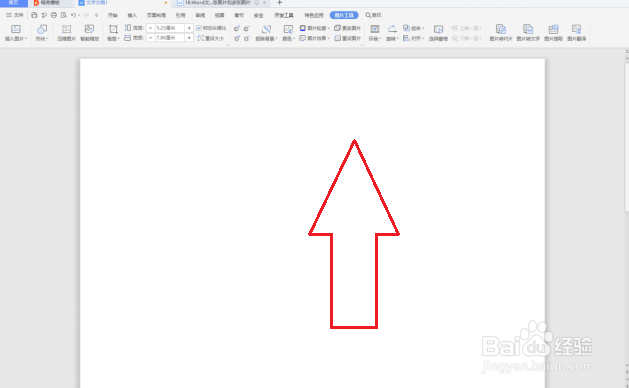629x388 pixels.
Task: Decrease width with the minus button
Action: tap(150, 38)
